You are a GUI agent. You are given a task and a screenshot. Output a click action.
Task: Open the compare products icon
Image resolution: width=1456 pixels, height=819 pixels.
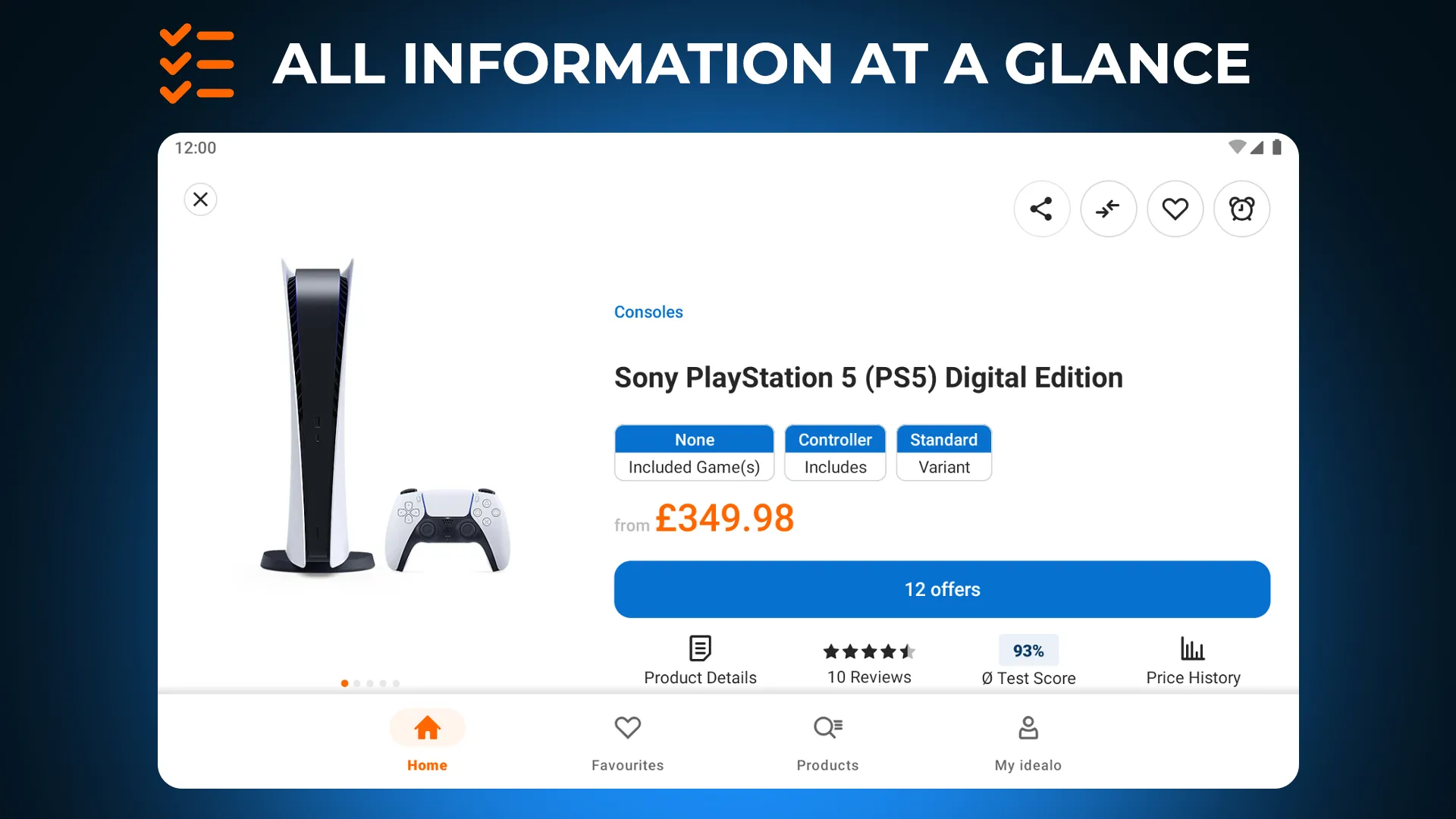(x=1109, y=208)
